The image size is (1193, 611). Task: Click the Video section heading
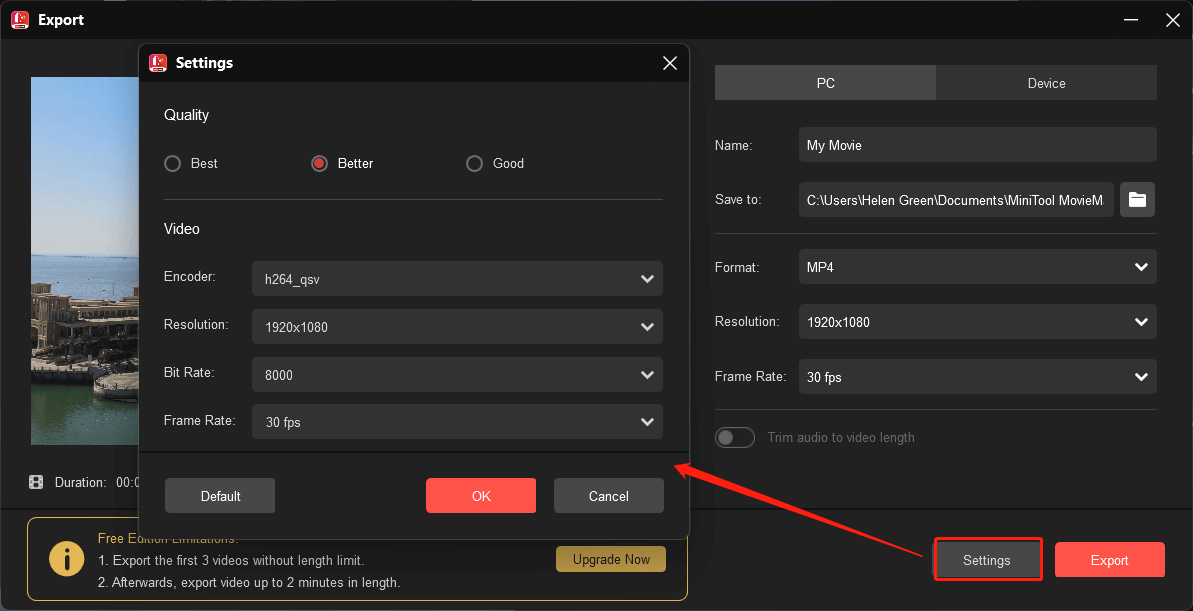pyautogui.click(x=182, y=228)
